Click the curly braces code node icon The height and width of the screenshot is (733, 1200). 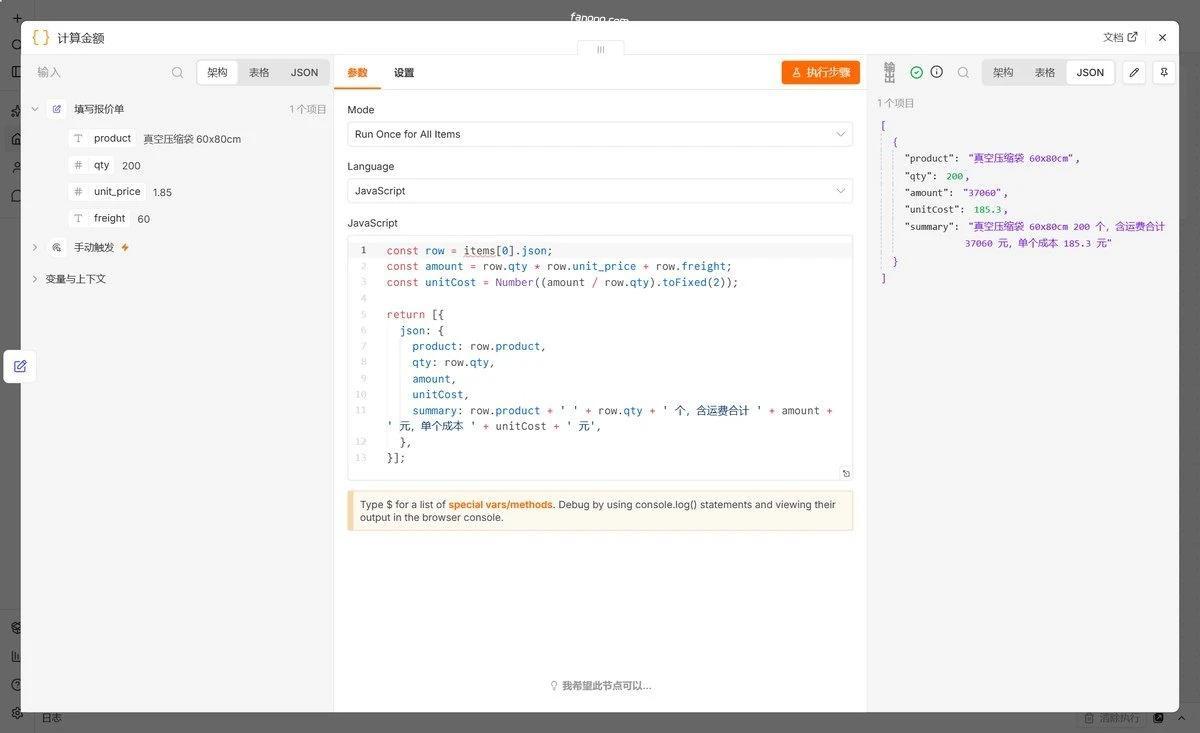[40, 37]
